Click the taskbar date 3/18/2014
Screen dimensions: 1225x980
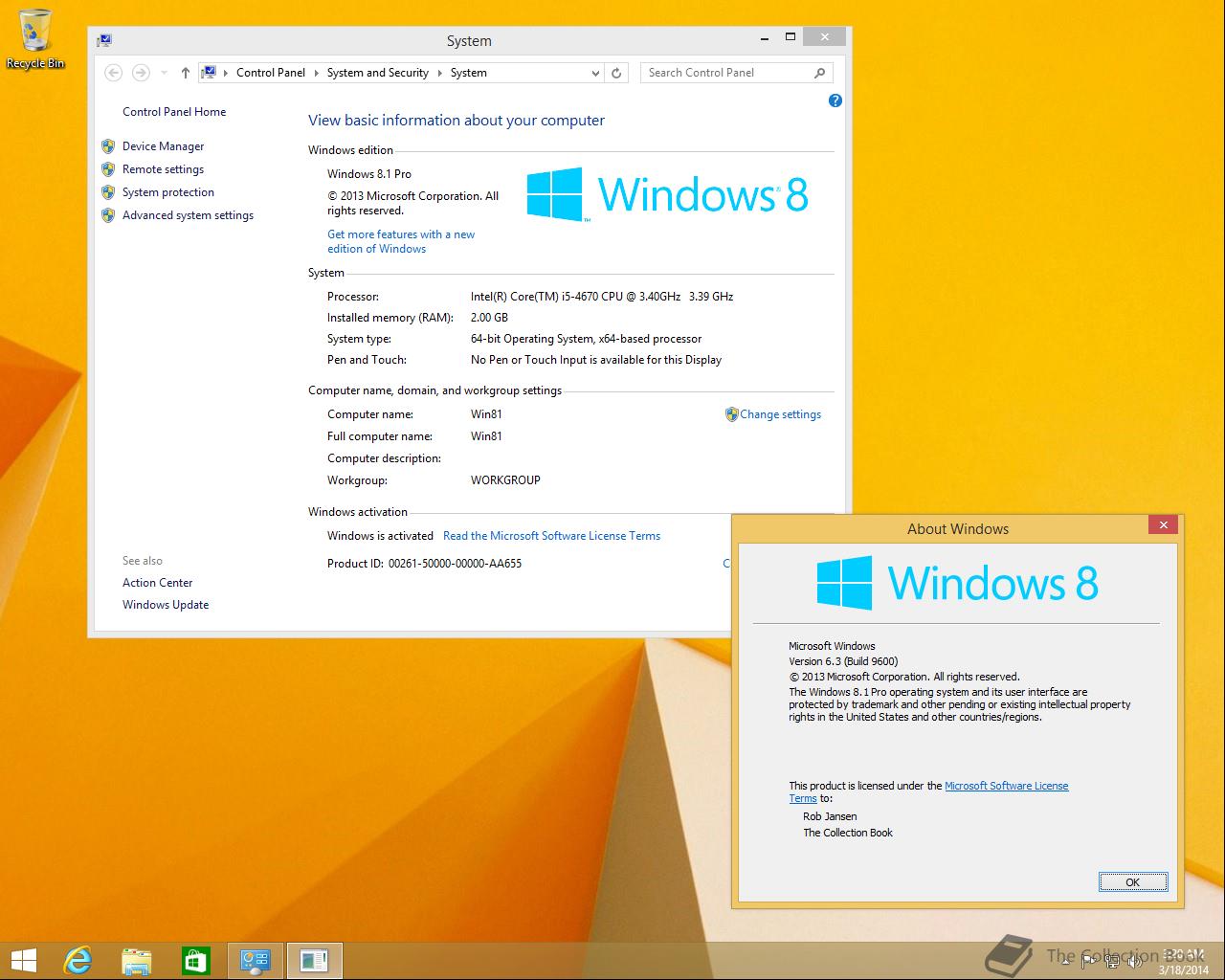1184,969
